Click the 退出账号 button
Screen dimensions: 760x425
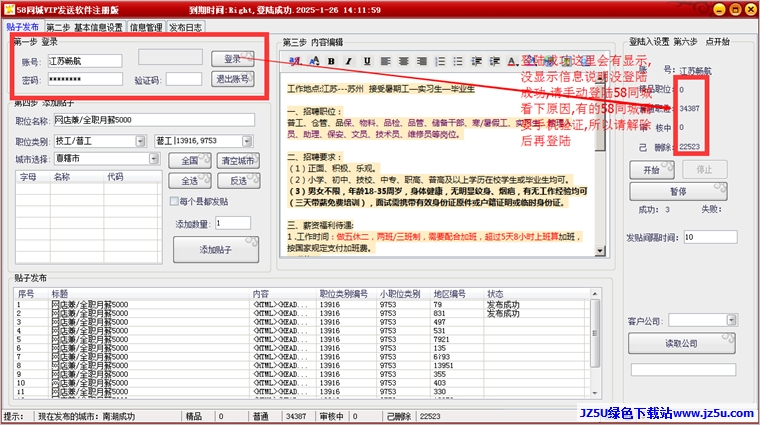(x=233, y=79)
